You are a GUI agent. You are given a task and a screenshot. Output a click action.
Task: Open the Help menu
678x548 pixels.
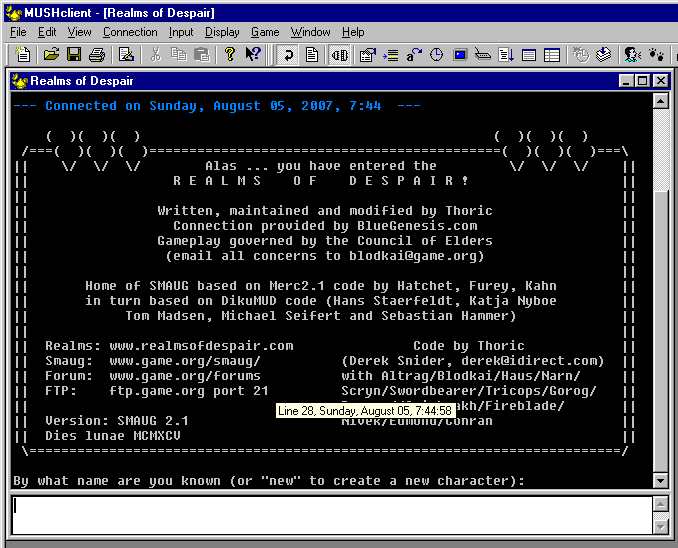353,32
